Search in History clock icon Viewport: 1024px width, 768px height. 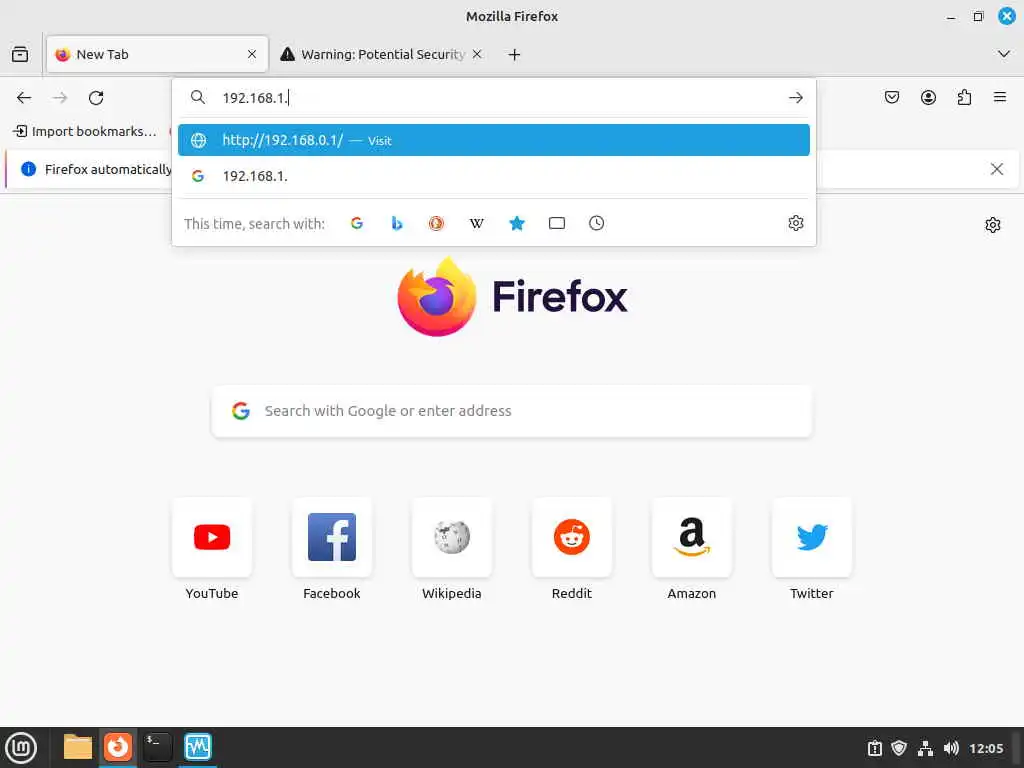click(x=596, y=223)
